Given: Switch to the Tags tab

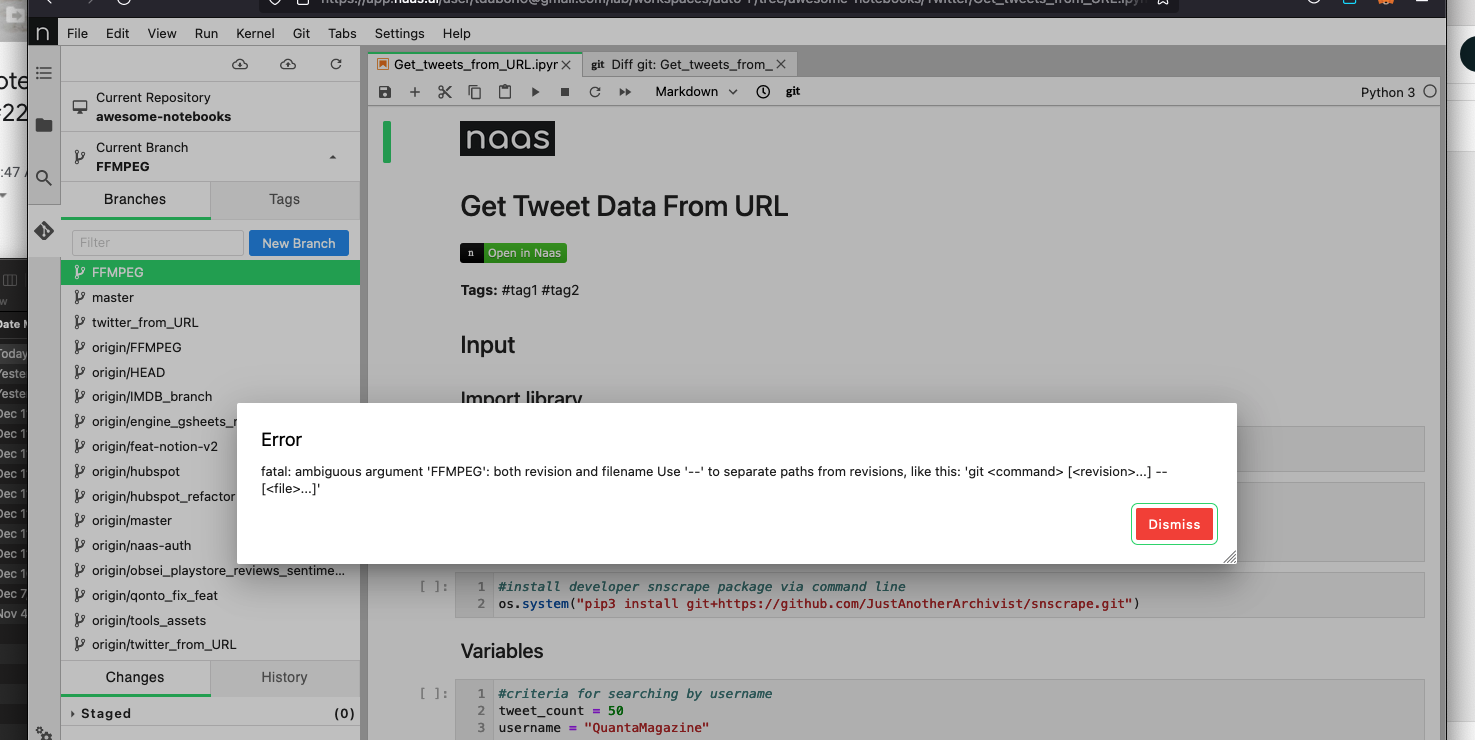Looking at the screenshot, I should (x=284, y=199).
